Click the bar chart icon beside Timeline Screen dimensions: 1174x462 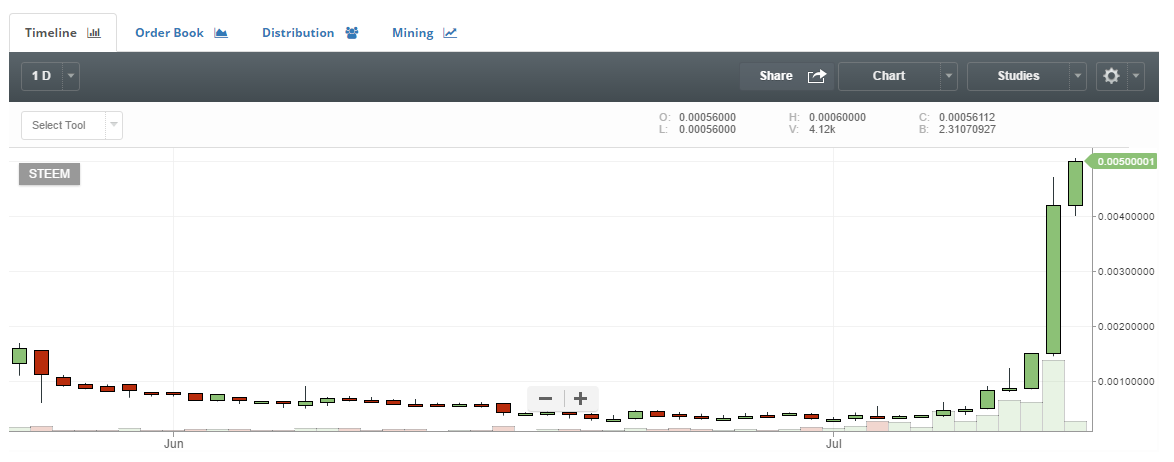click(94, 33)
